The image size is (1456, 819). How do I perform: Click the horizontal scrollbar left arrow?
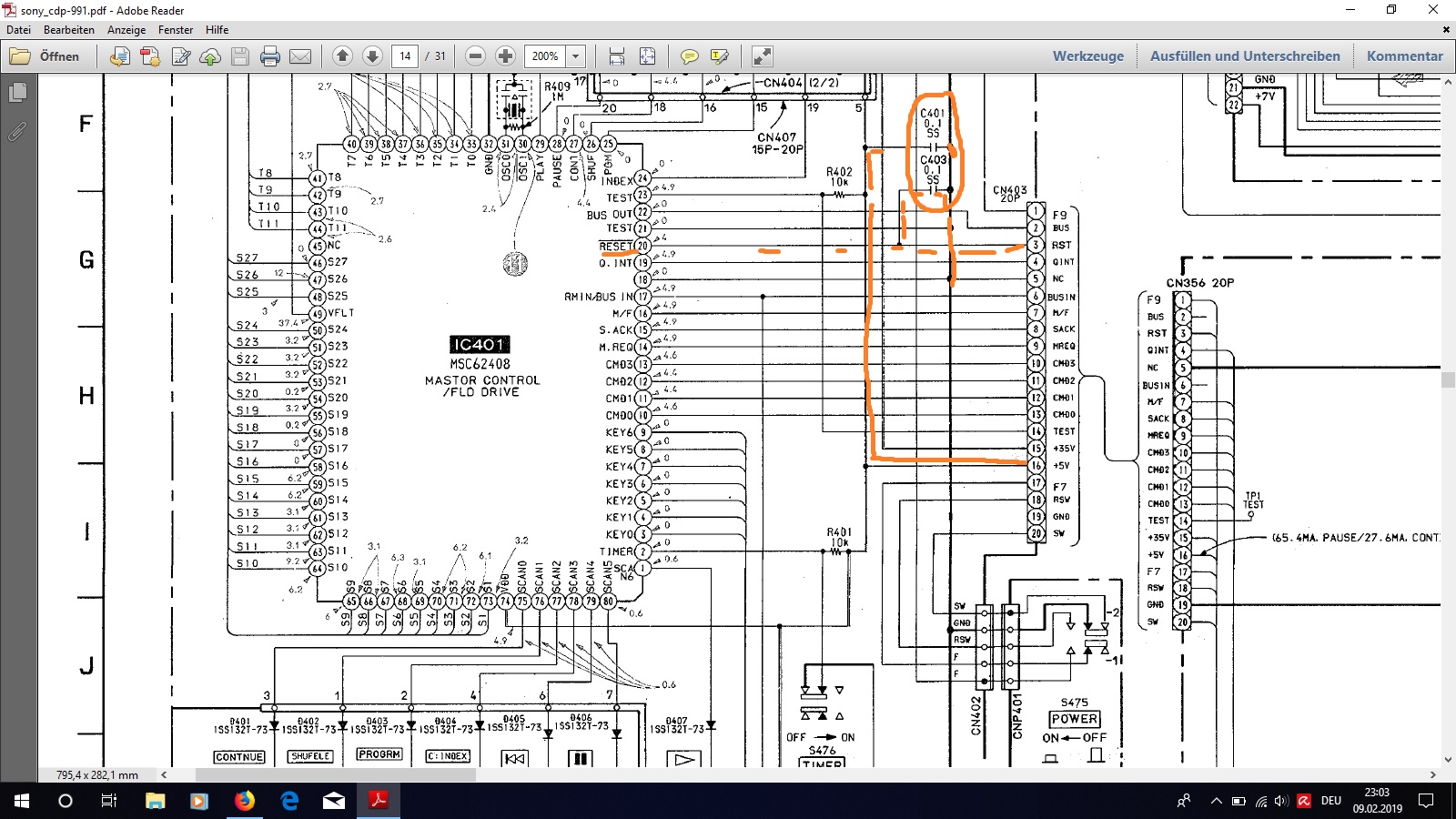(164, 774)
